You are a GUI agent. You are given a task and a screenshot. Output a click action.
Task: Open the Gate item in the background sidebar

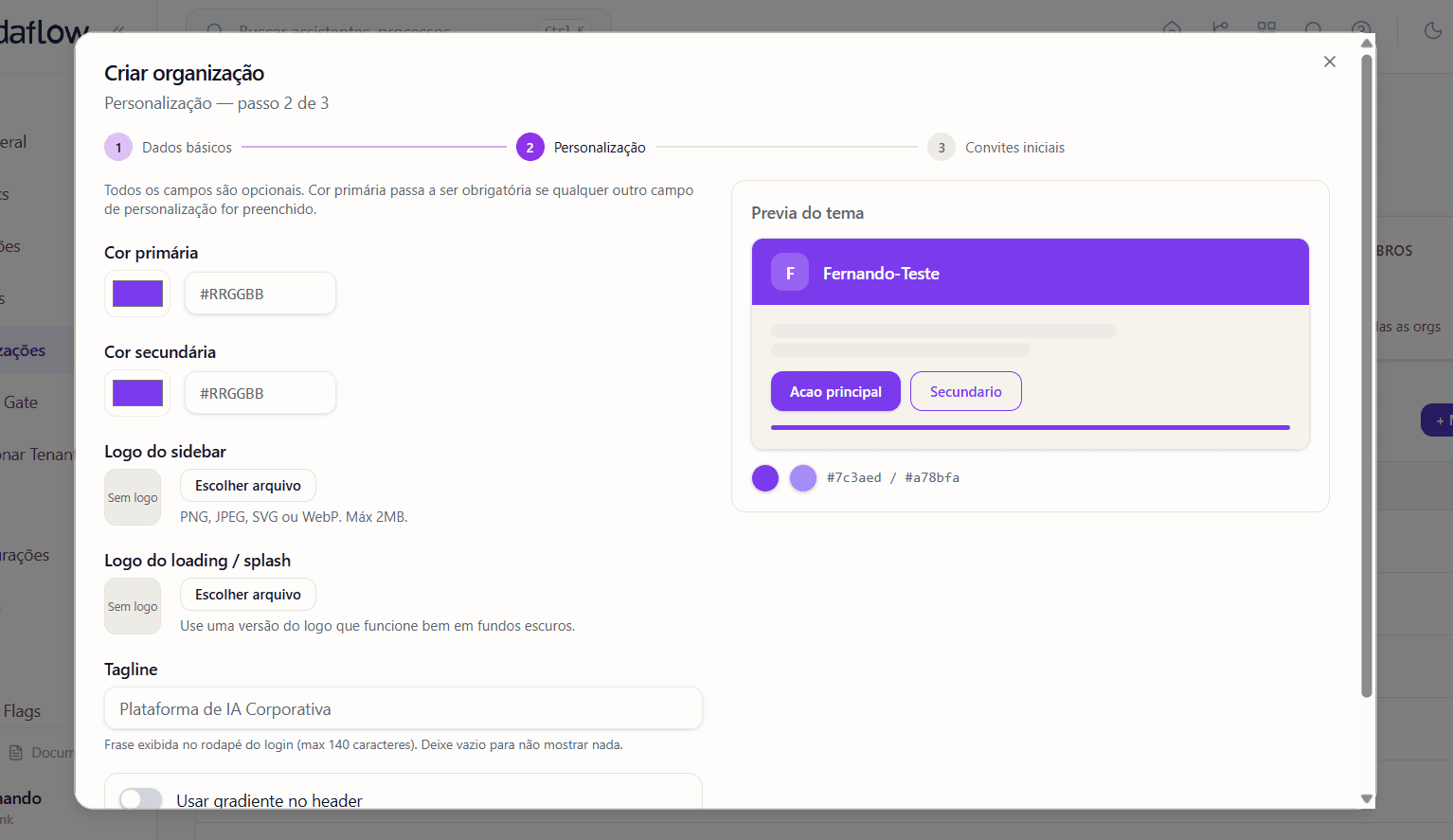click(x=21, y=402)
